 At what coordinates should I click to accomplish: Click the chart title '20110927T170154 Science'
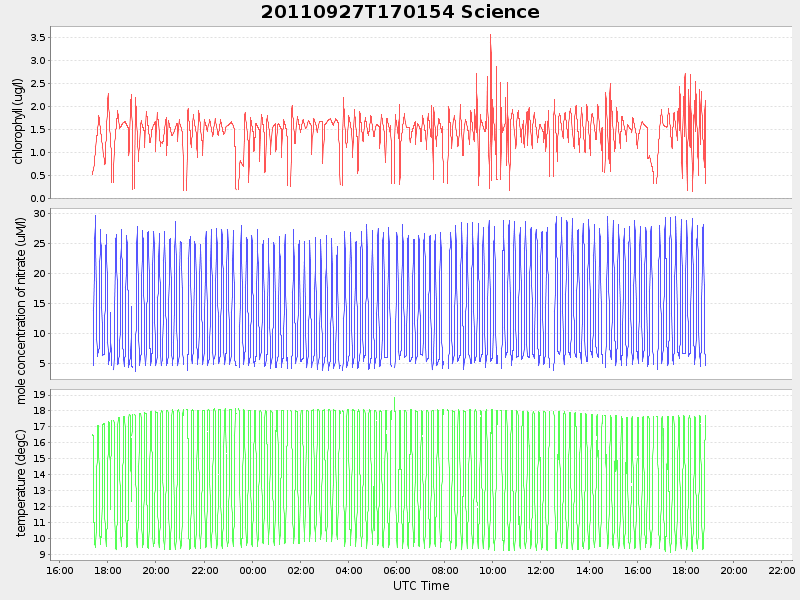[x=400, y=12]
